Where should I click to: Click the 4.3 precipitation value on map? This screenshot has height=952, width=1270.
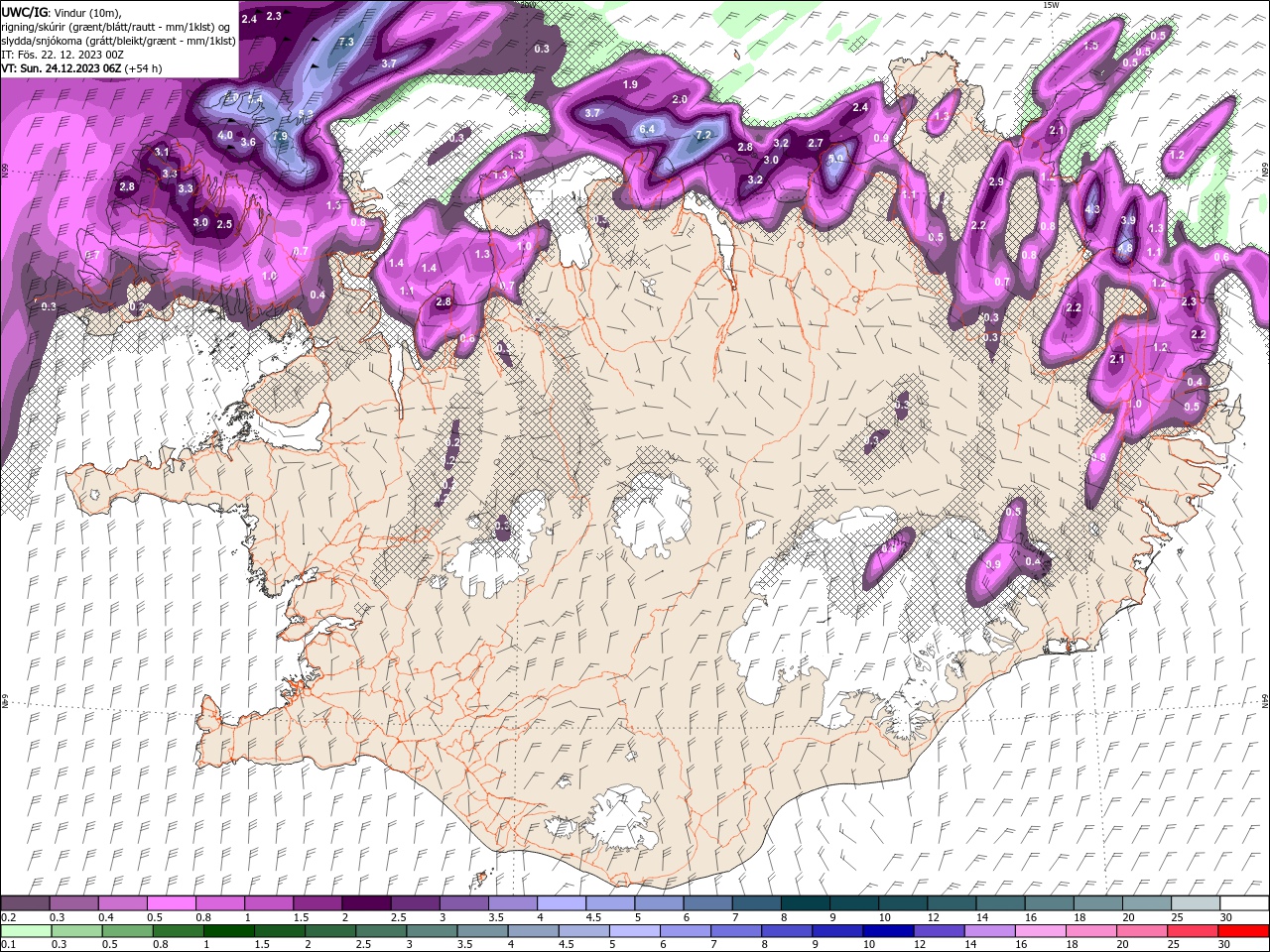1092,210
